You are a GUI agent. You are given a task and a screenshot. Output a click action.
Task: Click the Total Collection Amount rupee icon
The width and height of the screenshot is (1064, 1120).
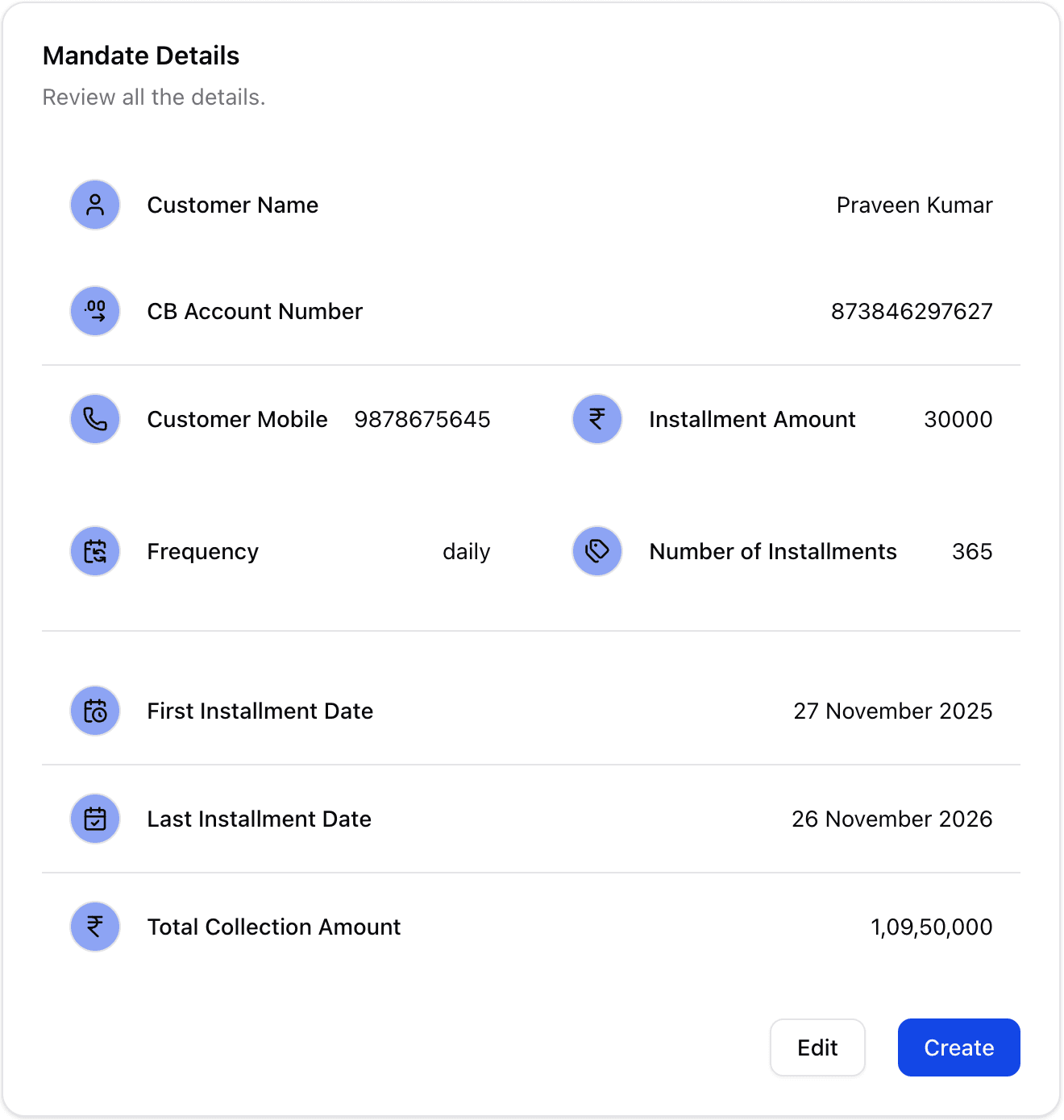(x=95, y=927)
